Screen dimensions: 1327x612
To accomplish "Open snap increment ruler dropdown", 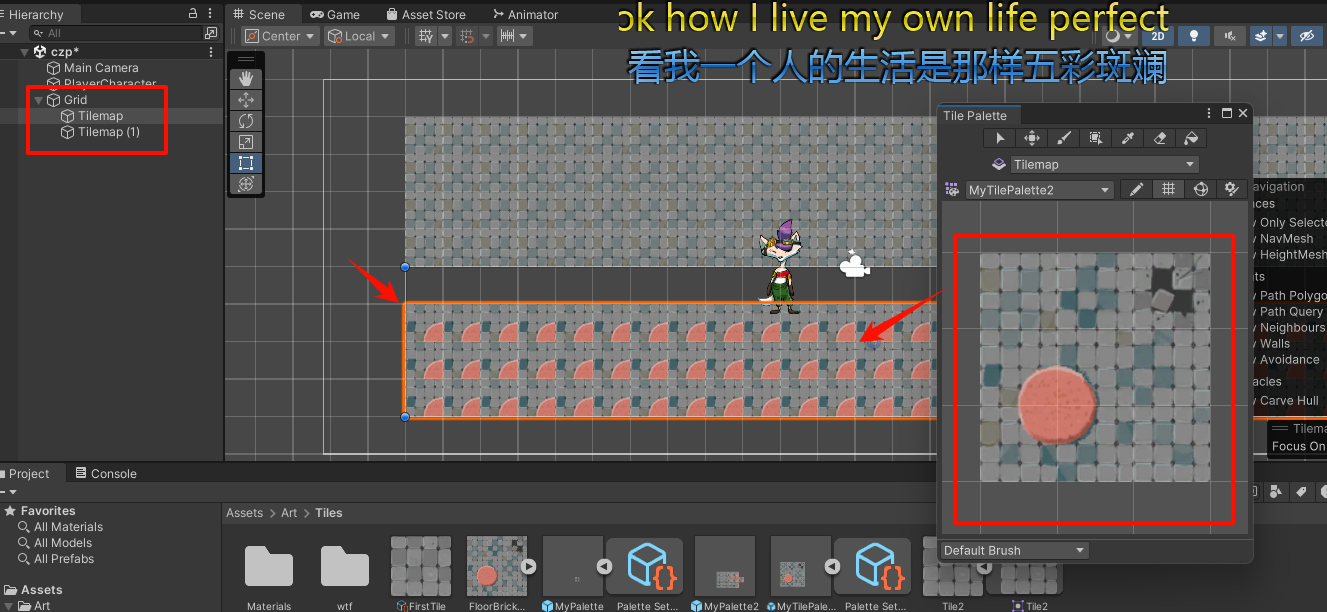I will click(x=514, y=36).
